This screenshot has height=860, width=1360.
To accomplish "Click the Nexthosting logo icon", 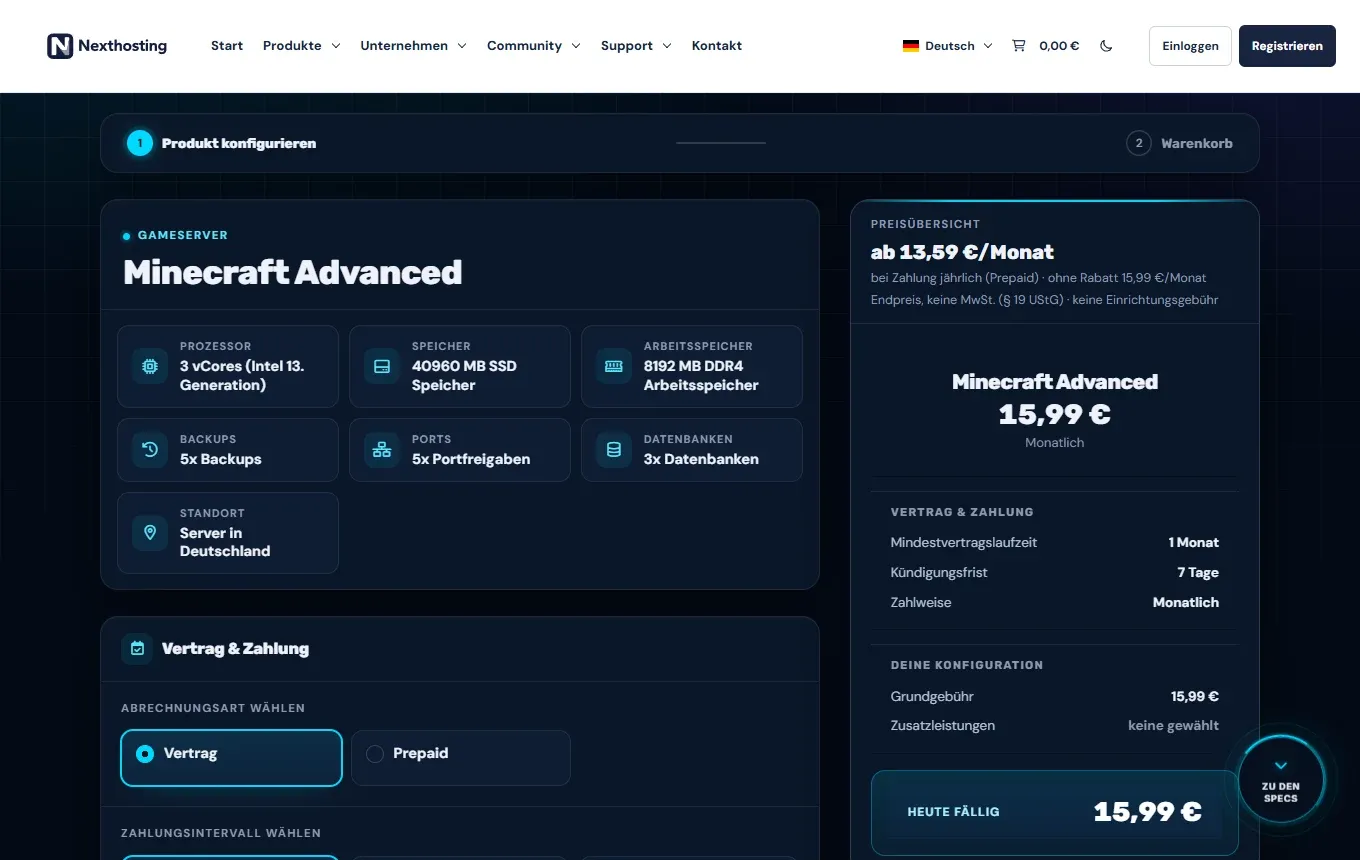I will point(60,46).
